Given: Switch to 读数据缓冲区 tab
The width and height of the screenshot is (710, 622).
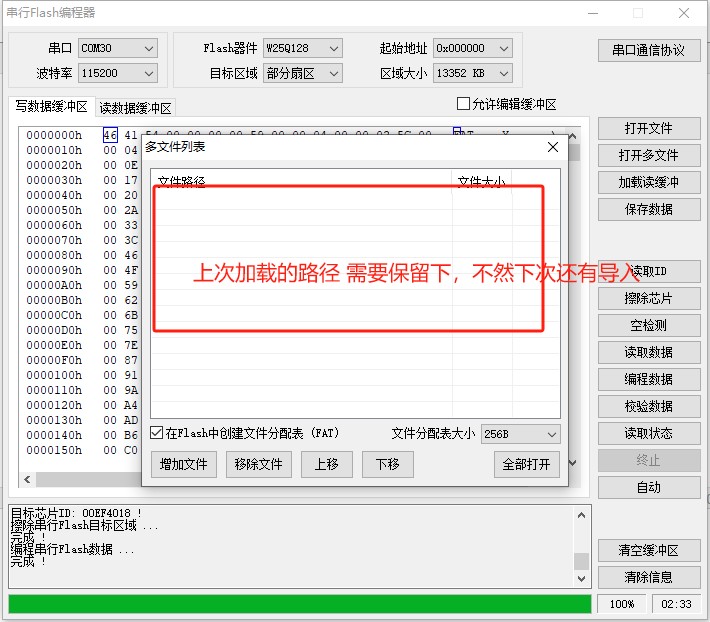Looking at the screenshot, I should pos(135,108).
